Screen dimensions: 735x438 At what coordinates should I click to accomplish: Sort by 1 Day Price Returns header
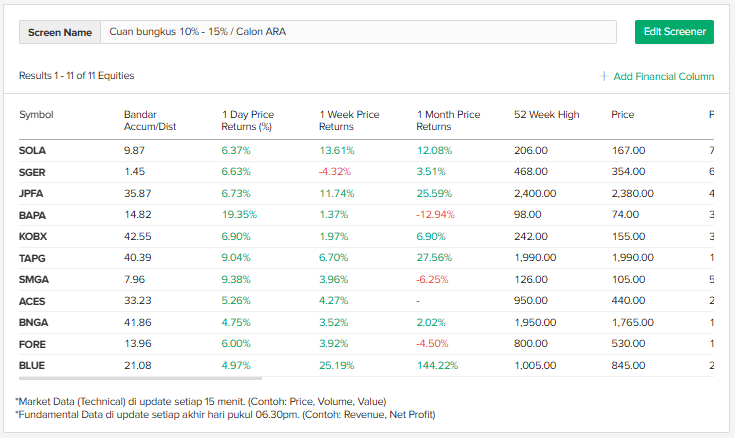click(x=247, y=121)
